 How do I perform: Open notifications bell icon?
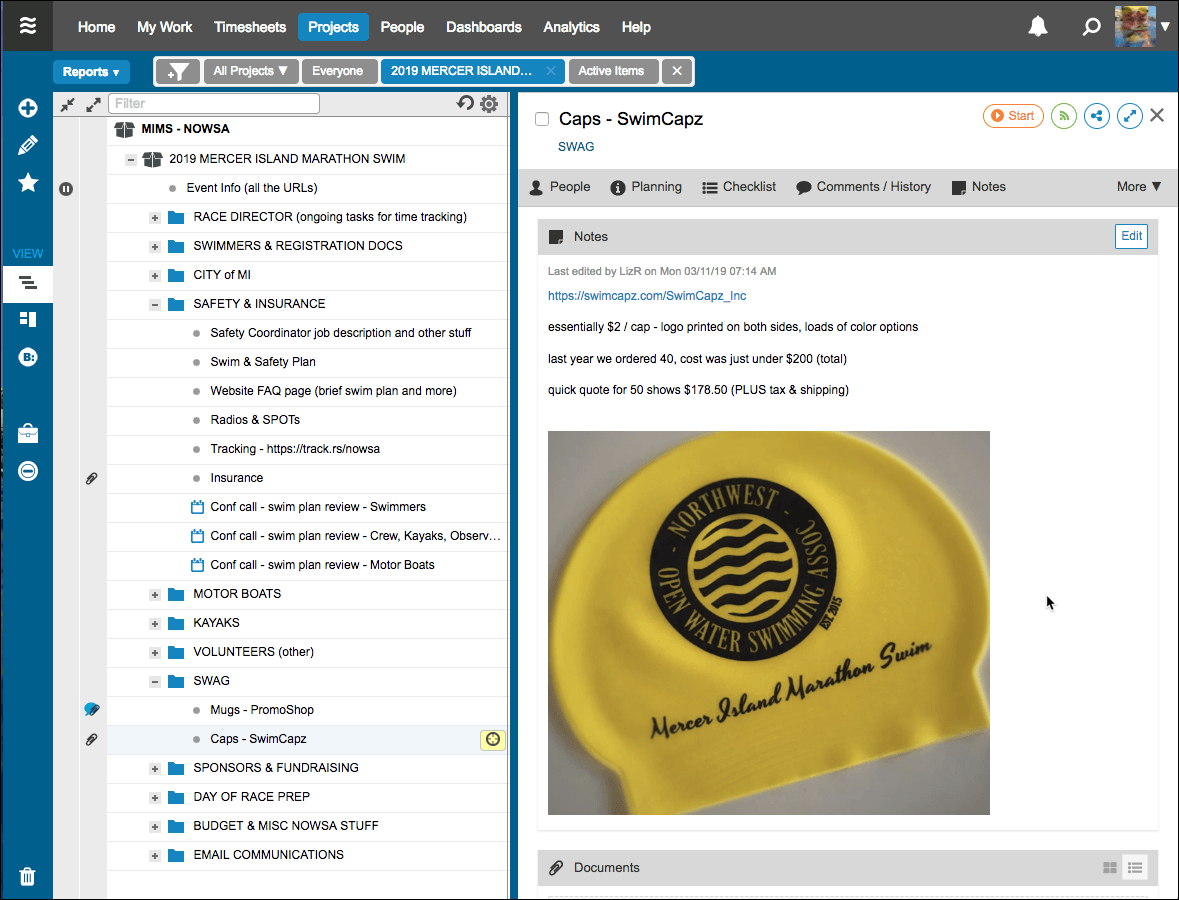coord(1038,27)
